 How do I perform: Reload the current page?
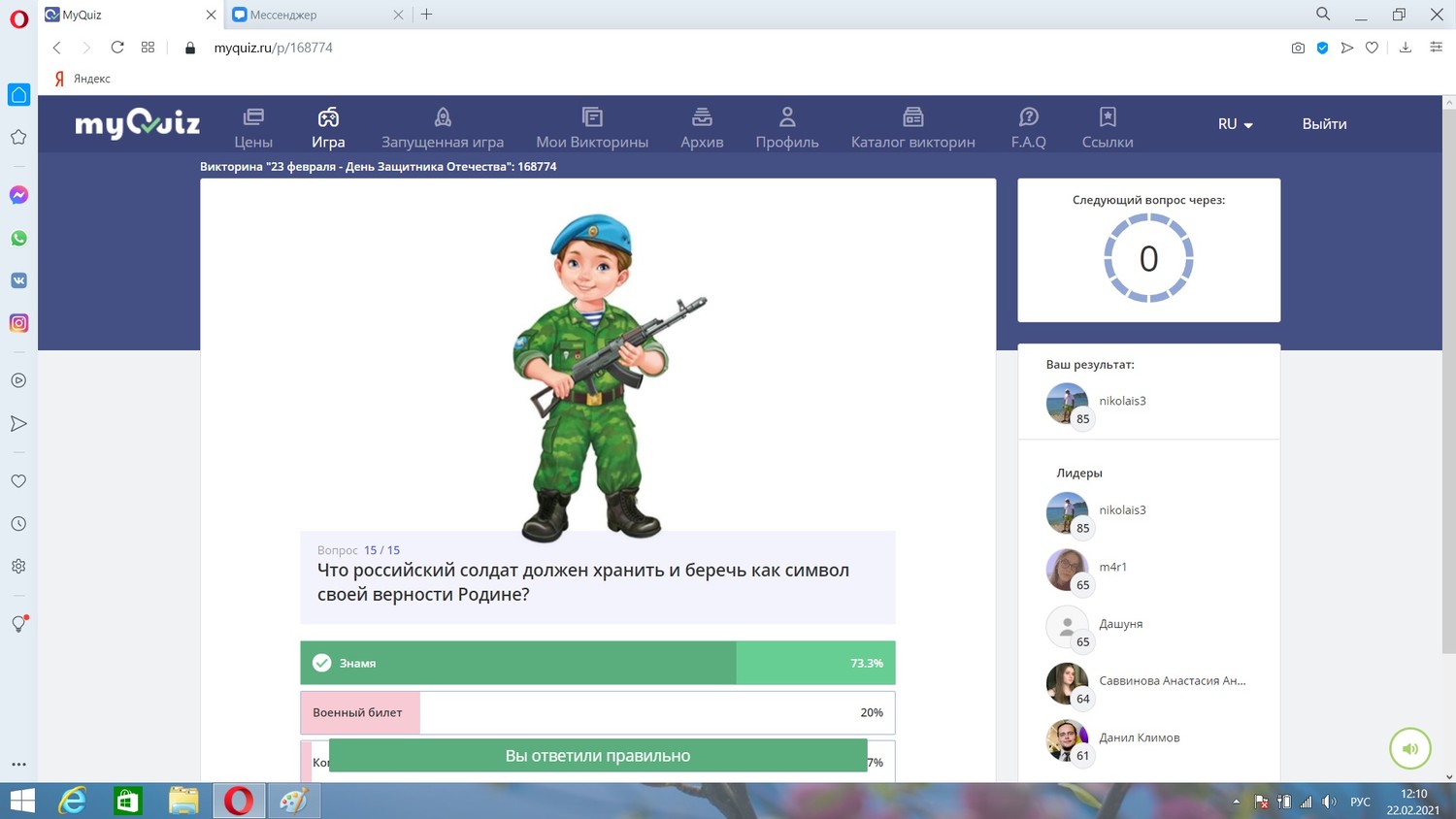[117, 48]
